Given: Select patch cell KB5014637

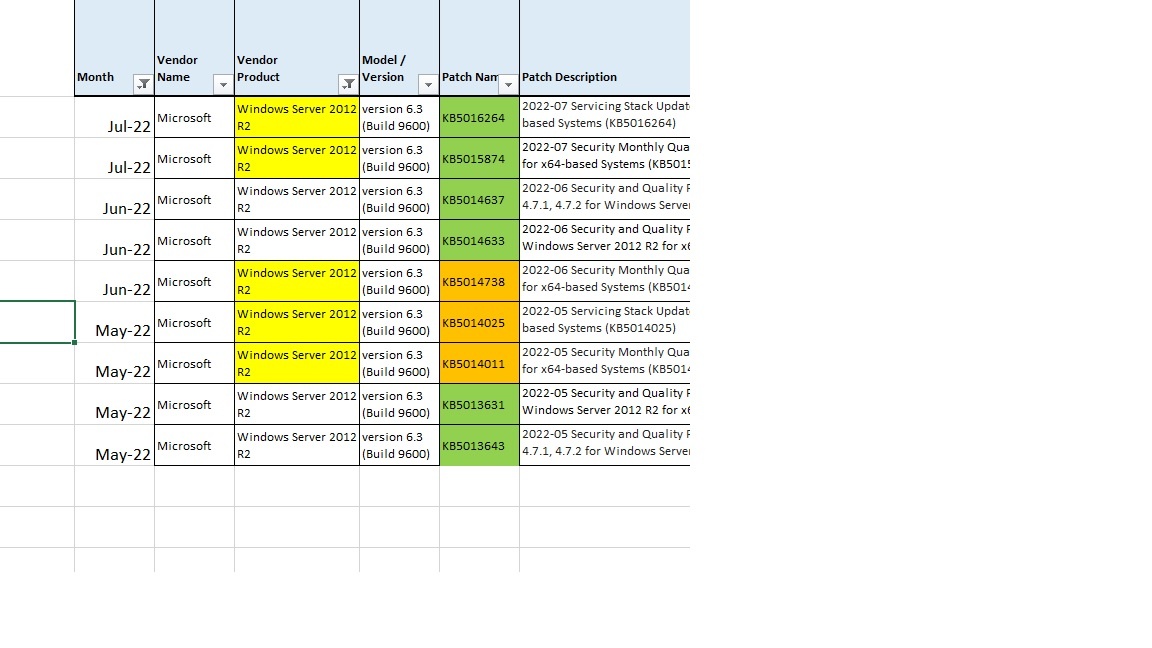Looking at the screenshot, I should (479, 200).
